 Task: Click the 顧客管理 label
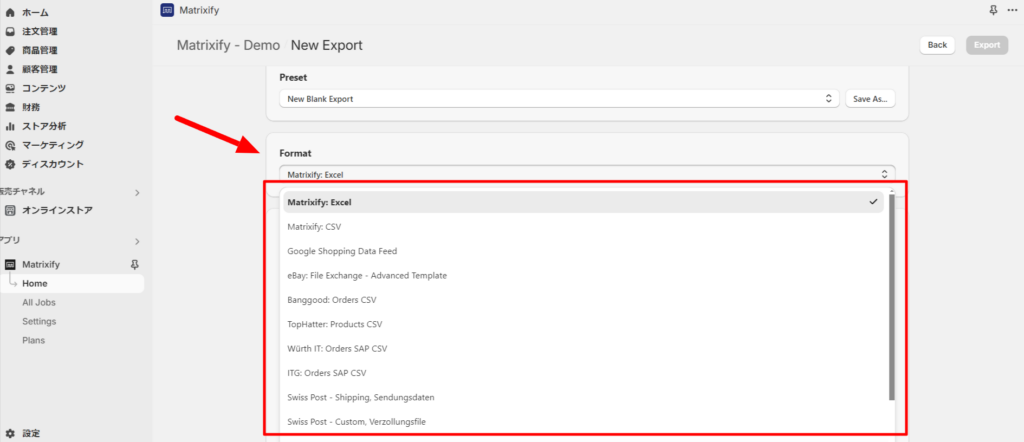[40, 69]
